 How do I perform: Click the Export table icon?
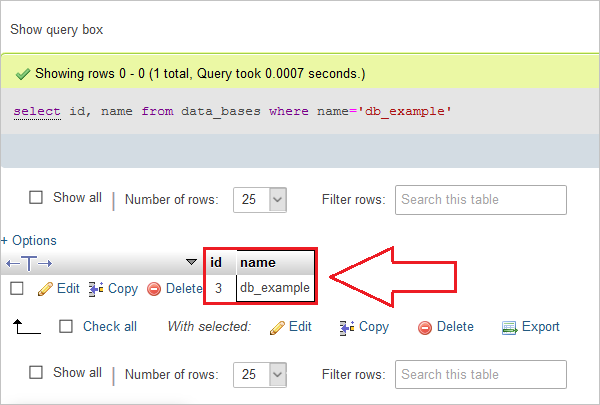pyautogui.click(x=509, y=327)
